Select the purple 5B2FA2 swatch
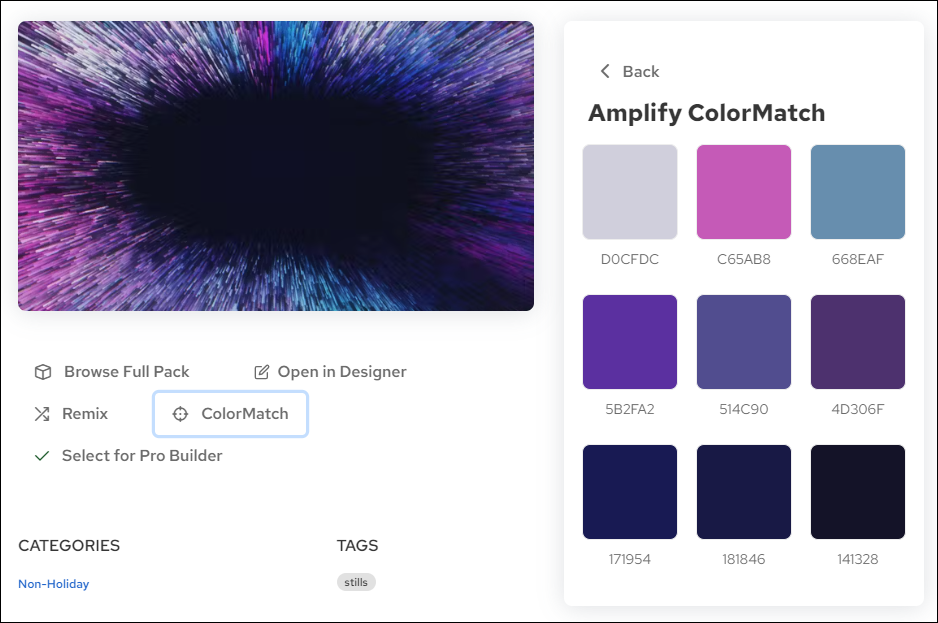This screenshot has height=623, width=938. coord(630,342)
